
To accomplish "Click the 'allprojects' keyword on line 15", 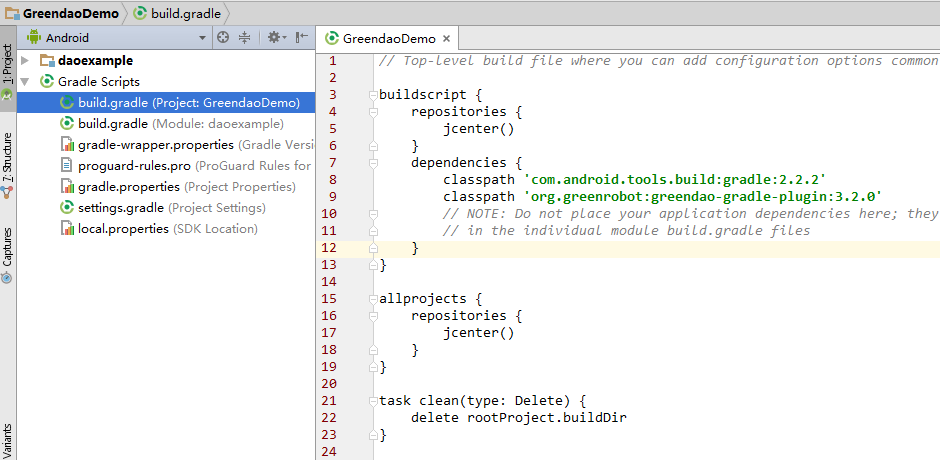I will [x=423, y=299].
